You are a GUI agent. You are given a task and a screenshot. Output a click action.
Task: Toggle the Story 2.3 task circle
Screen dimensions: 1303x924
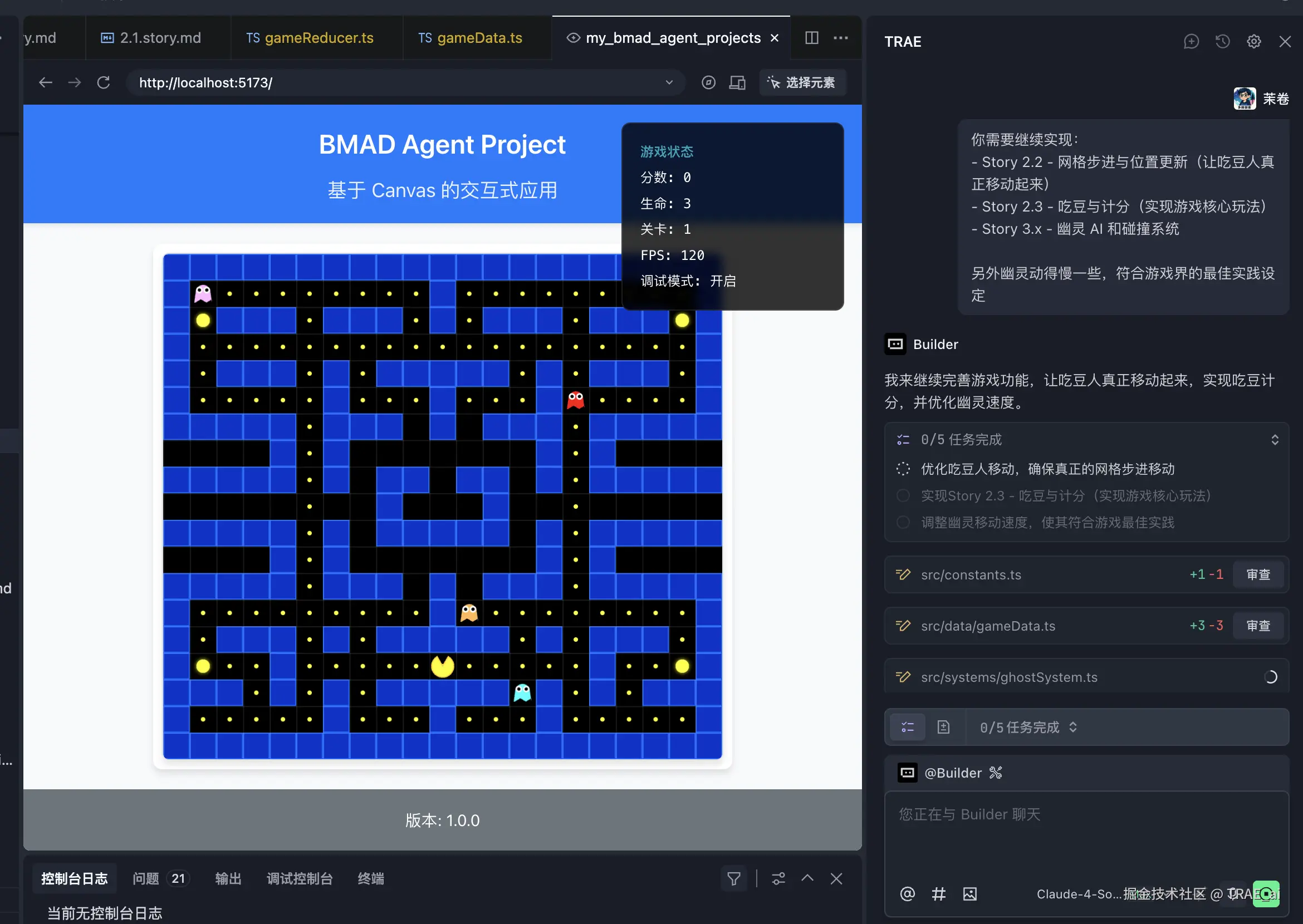click(x=903, y=495)
